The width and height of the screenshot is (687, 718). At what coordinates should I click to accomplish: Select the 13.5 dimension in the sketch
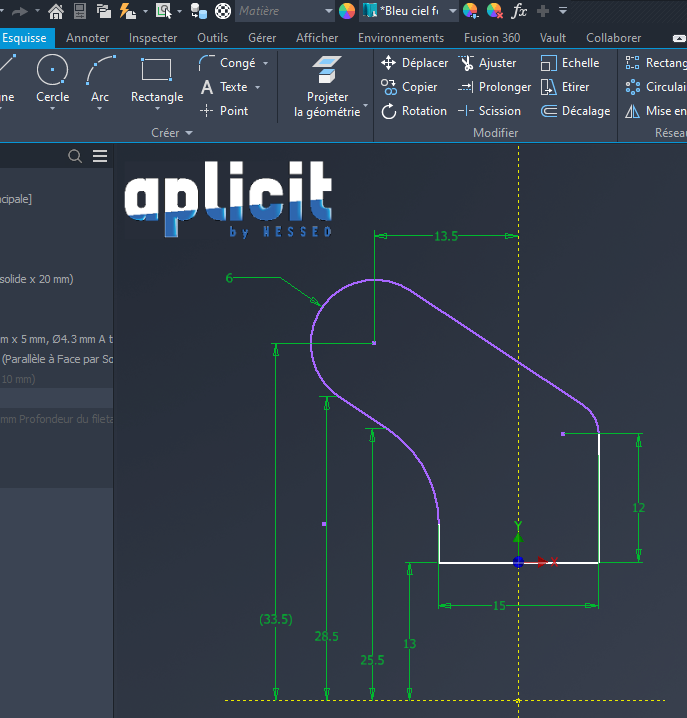(445, 237)
